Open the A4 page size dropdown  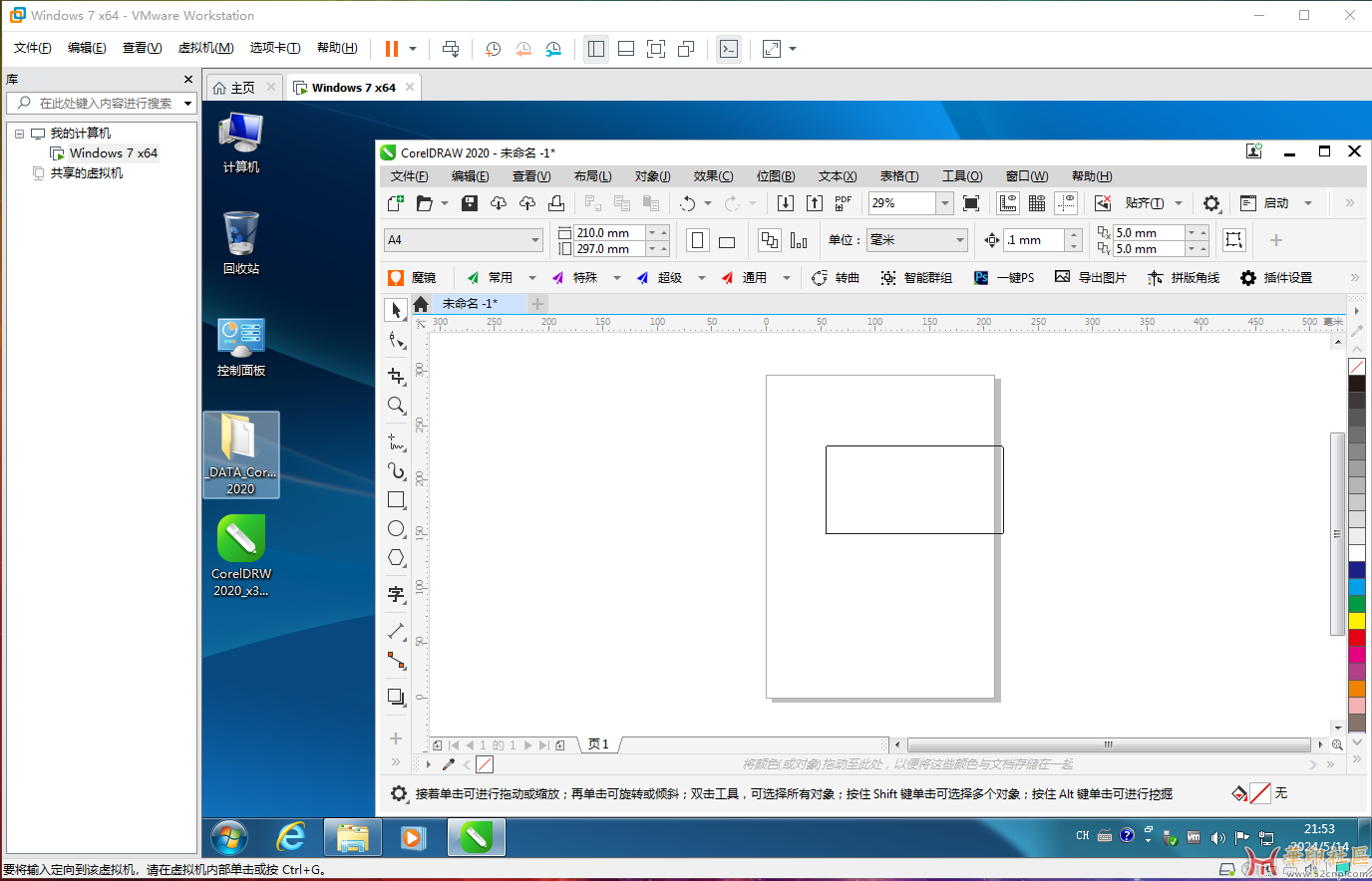pos(534,240)
